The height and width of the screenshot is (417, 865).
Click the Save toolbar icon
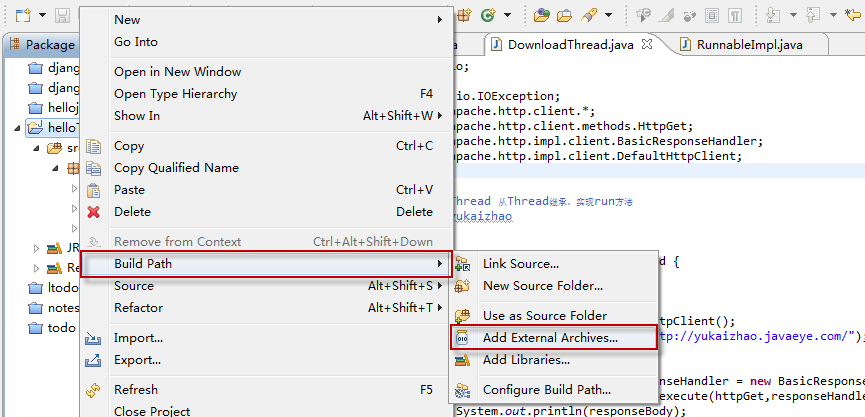point(62,15)
